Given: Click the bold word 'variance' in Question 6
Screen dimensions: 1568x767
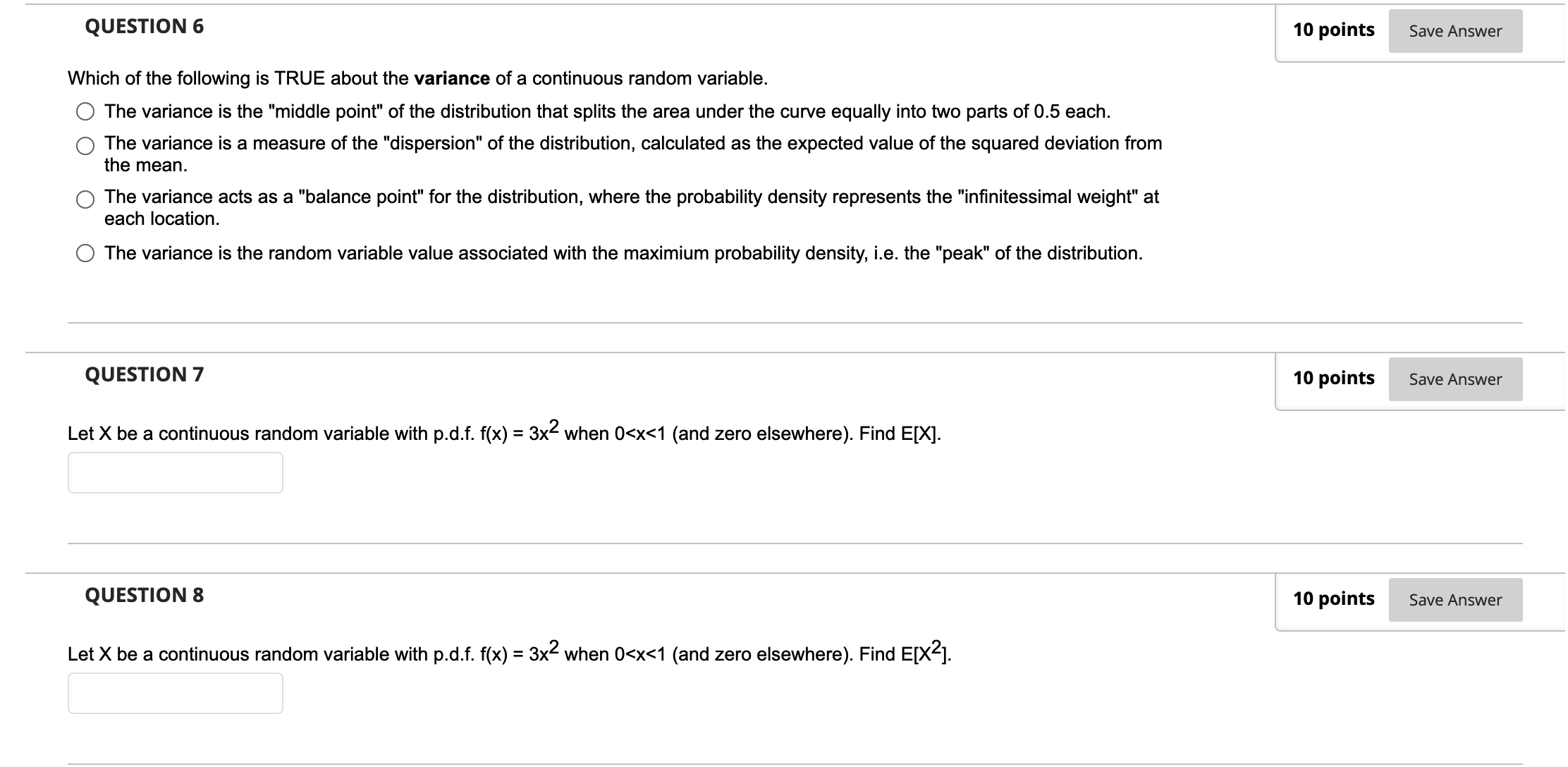Looking at the screenshot, I should click(453, 78).
